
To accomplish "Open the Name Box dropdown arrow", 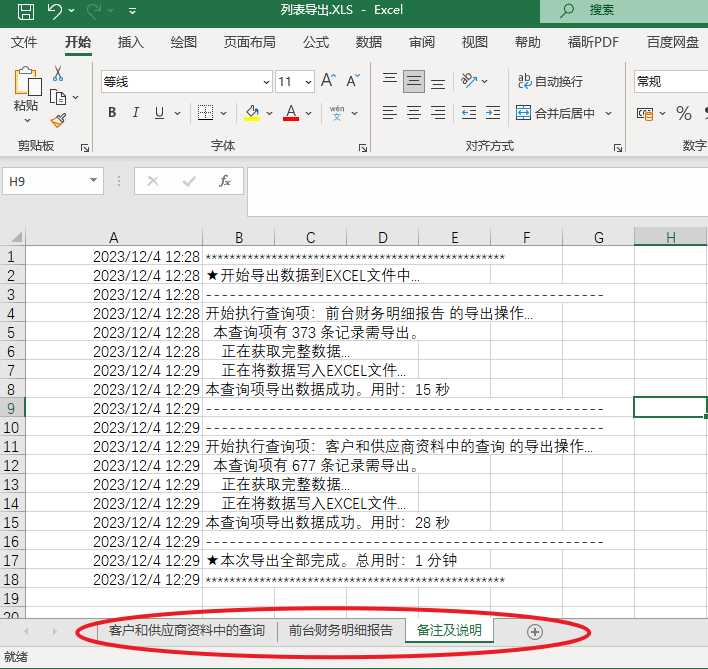I will click(x=94, y=181).
